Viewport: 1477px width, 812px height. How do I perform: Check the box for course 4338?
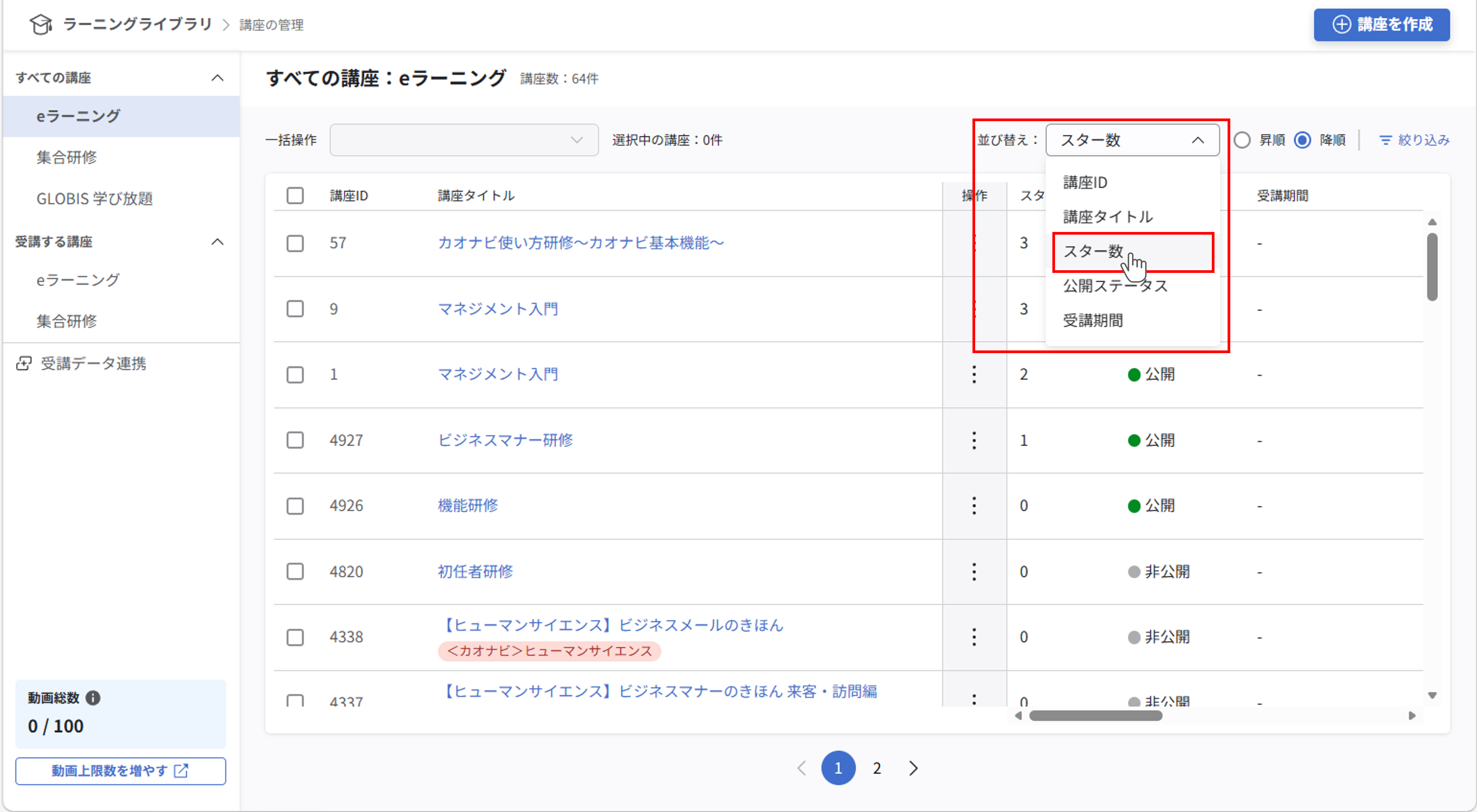tap(295, 637)
